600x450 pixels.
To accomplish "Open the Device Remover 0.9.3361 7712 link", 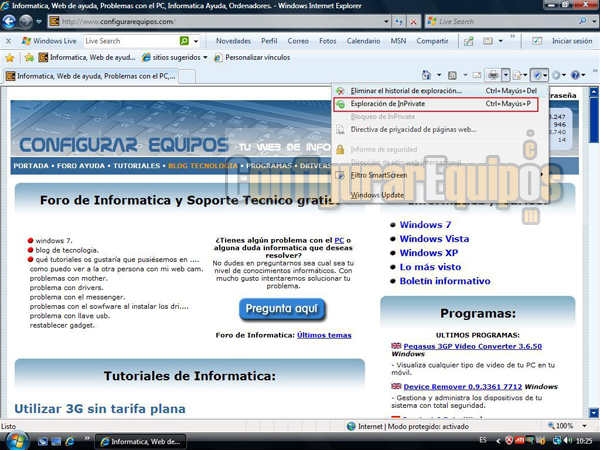I will [x=463, y=386].
